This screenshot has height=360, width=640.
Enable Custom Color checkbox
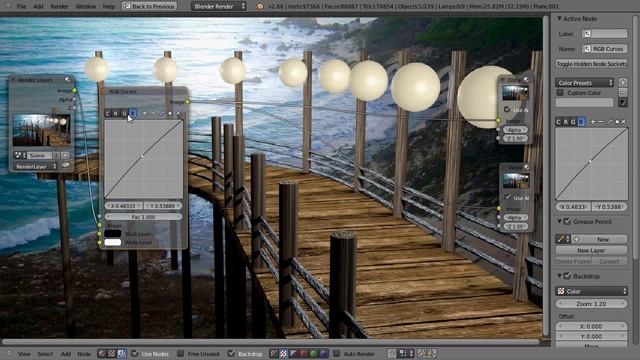point(560,93)
